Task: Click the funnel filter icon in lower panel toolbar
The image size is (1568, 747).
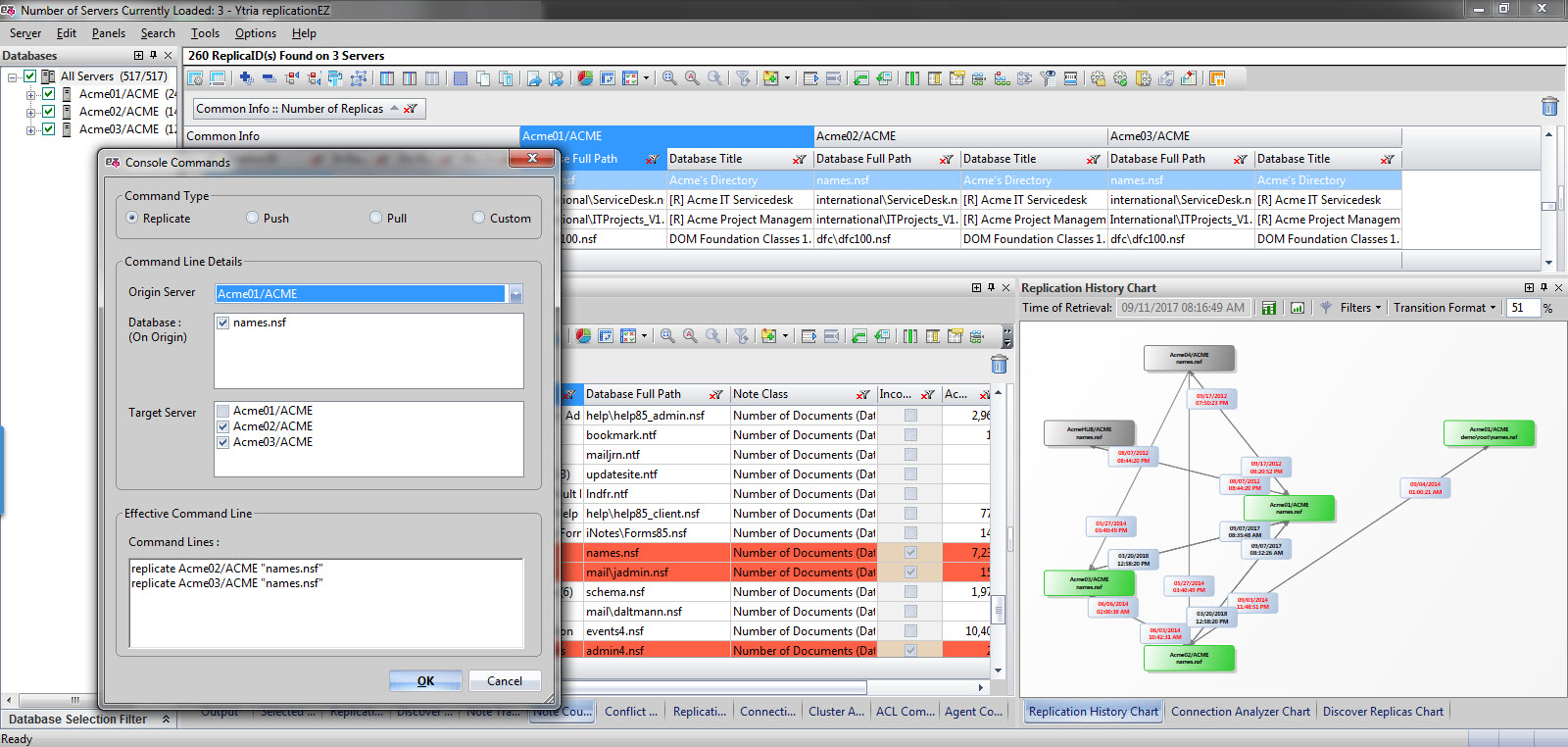Action: 742,336
